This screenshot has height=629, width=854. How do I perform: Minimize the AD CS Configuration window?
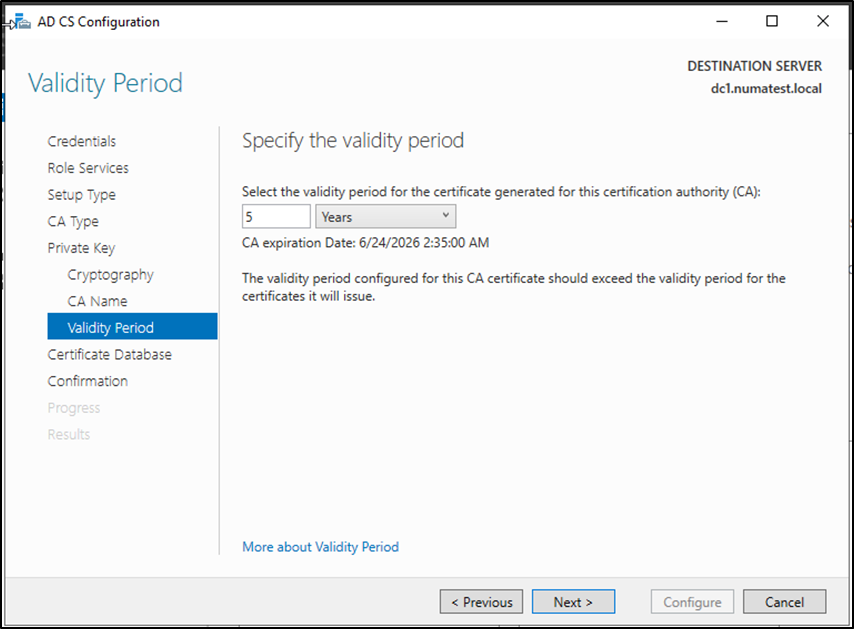coord(718,21)
